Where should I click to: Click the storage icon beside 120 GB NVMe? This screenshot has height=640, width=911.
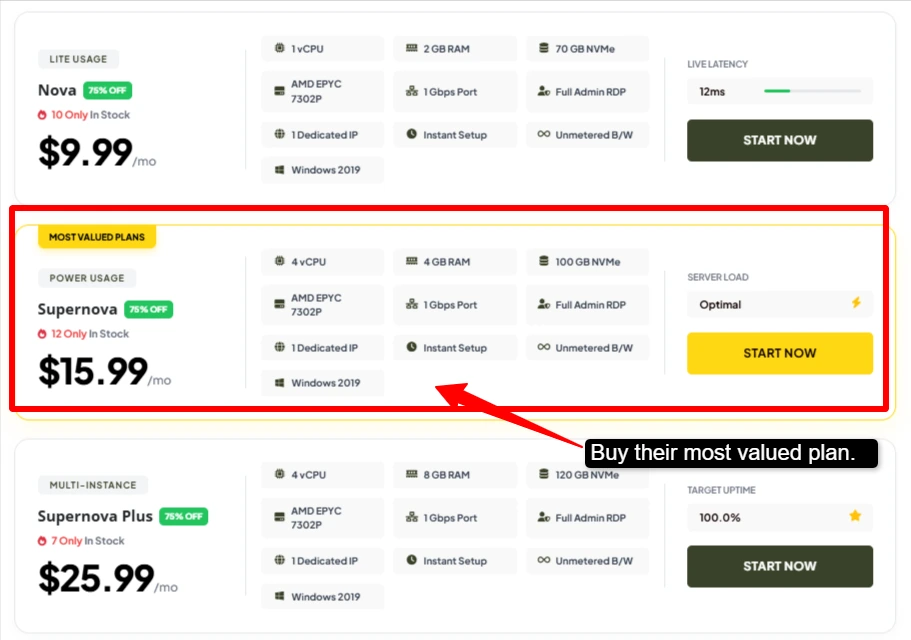tap(544, 474)
